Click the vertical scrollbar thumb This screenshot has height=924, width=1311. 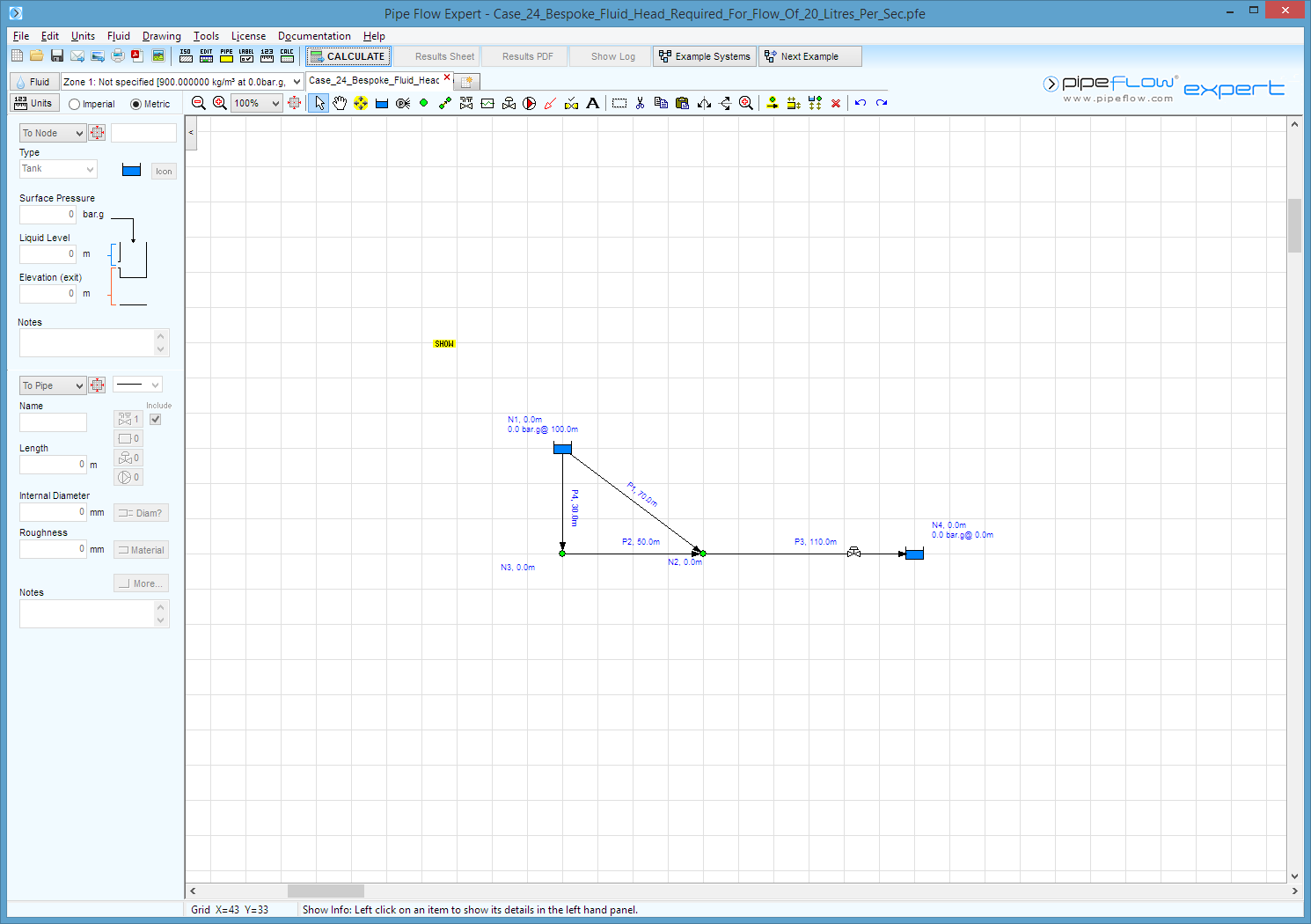click(1294, 225)
